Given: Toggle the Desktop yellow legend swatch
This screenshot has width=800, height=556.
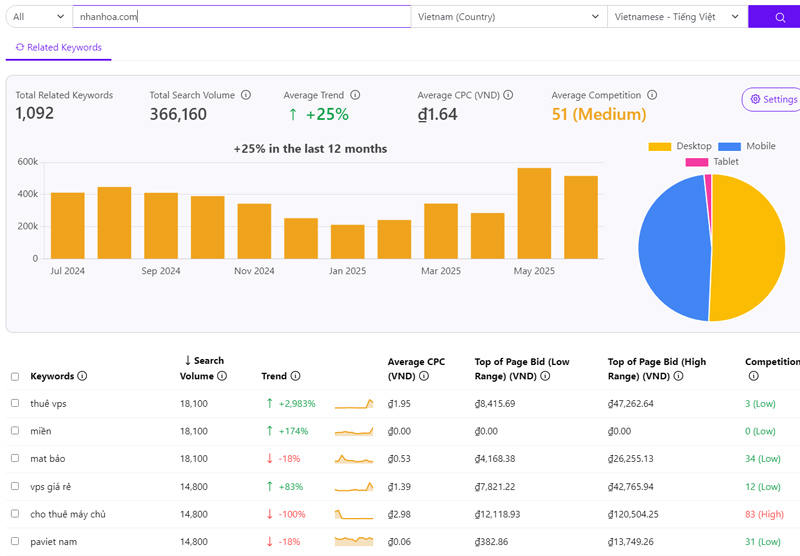Looking at the screenshot, I should [660, 146].
